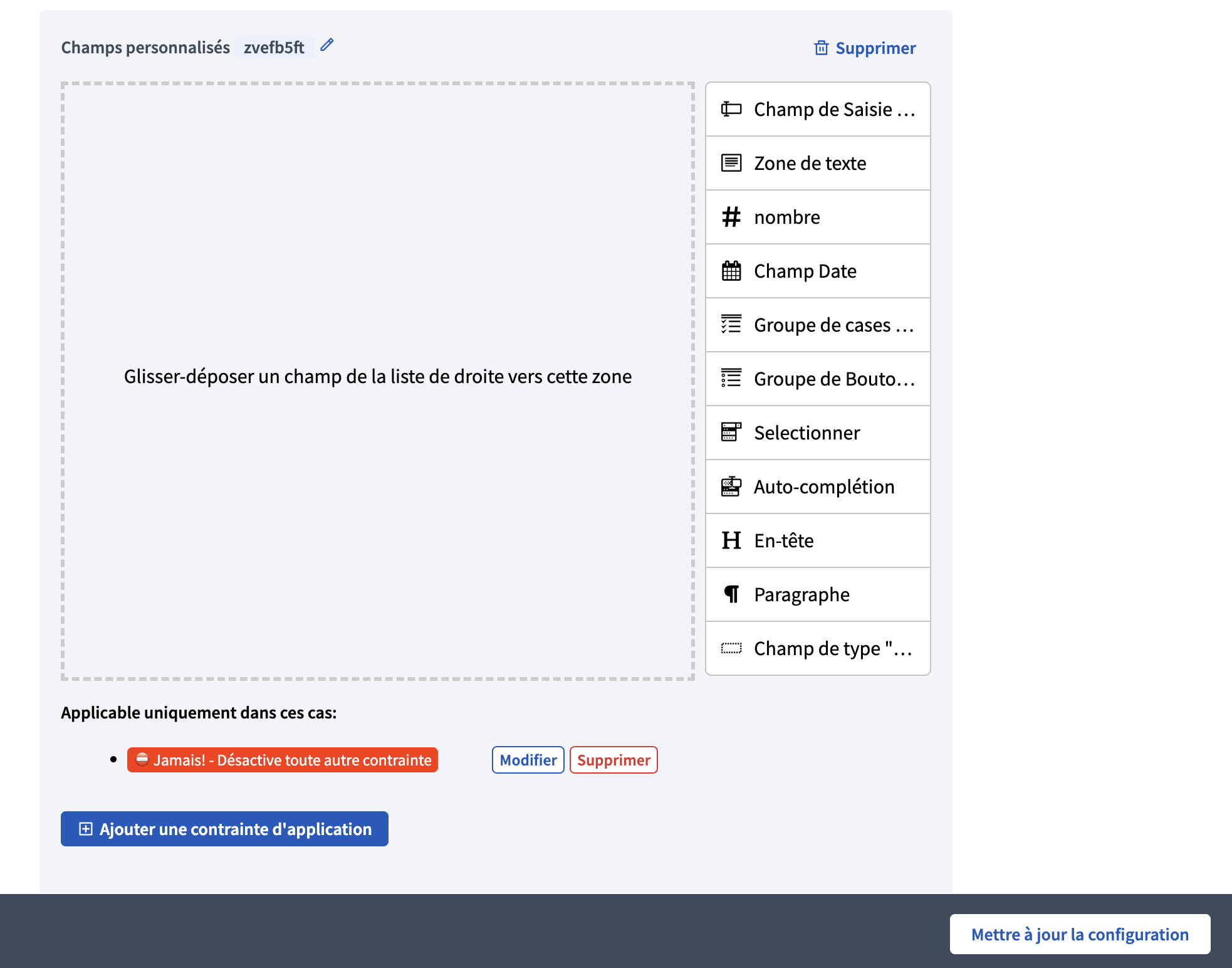Click the trash icon next to Supprimer
The image size is (1232, 968).
(x=821, y=48)
